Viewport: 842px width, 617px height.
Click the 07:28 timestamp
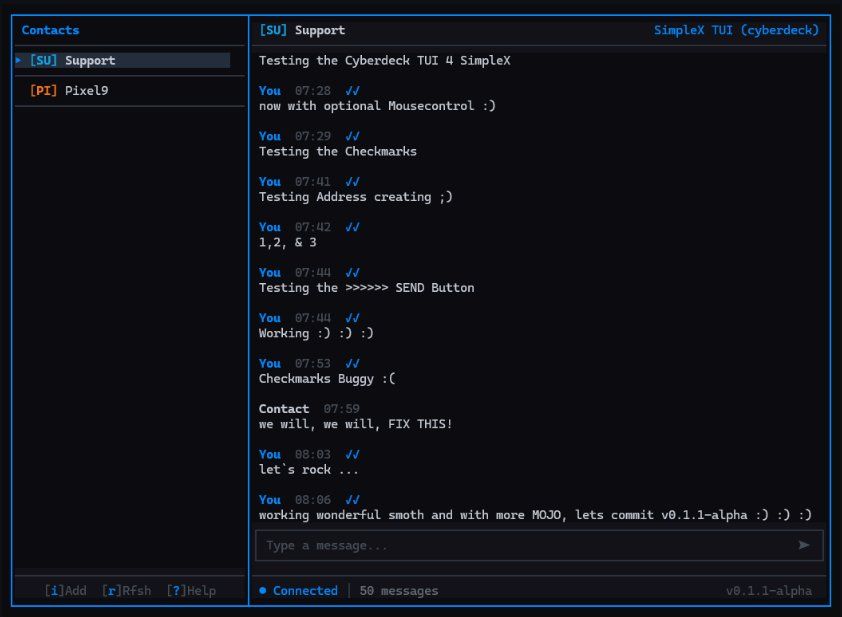[x=313, y=91]
